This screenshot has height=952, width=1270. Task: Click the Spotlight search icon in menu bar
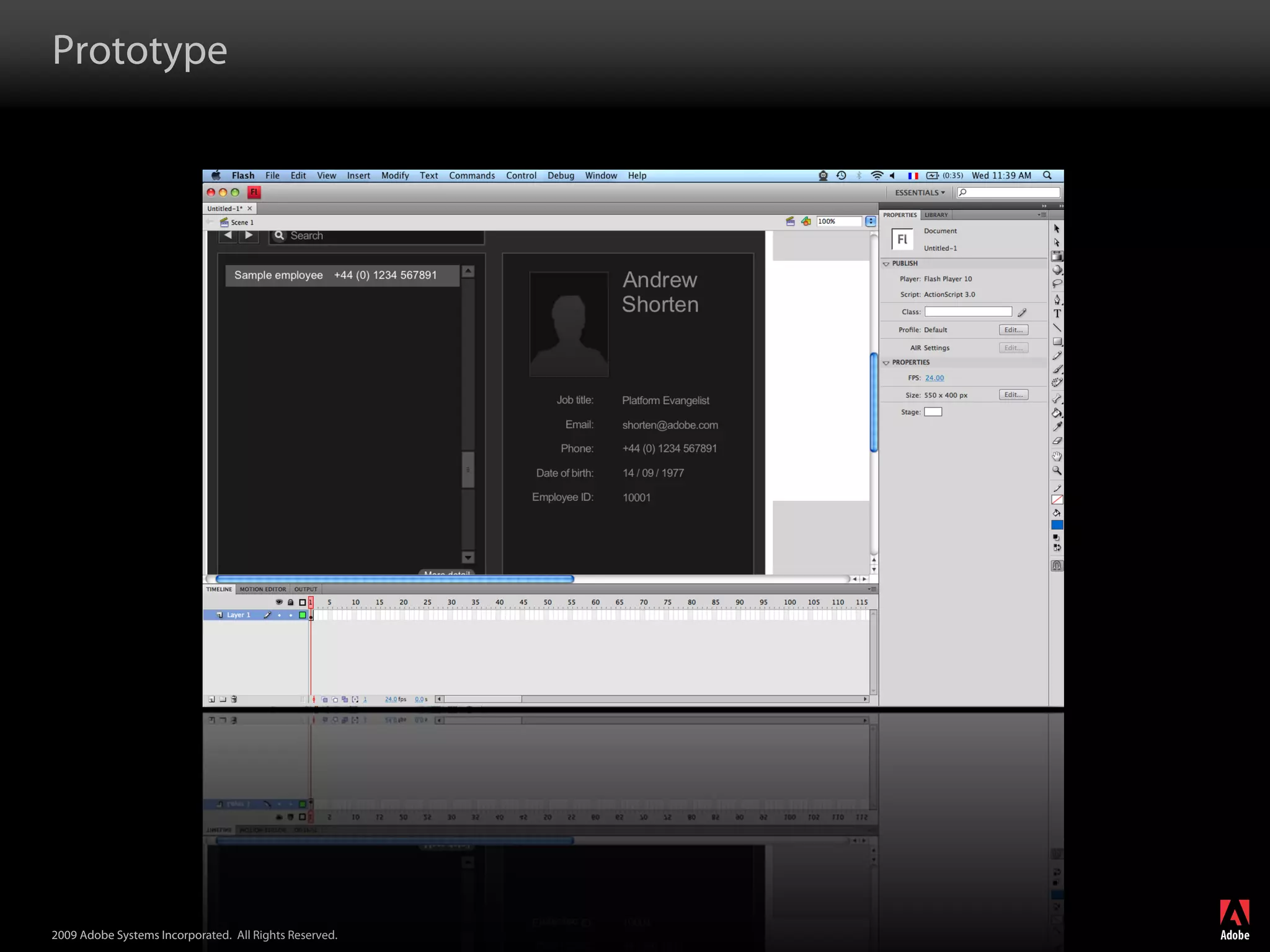click(x=1047, y=175)
